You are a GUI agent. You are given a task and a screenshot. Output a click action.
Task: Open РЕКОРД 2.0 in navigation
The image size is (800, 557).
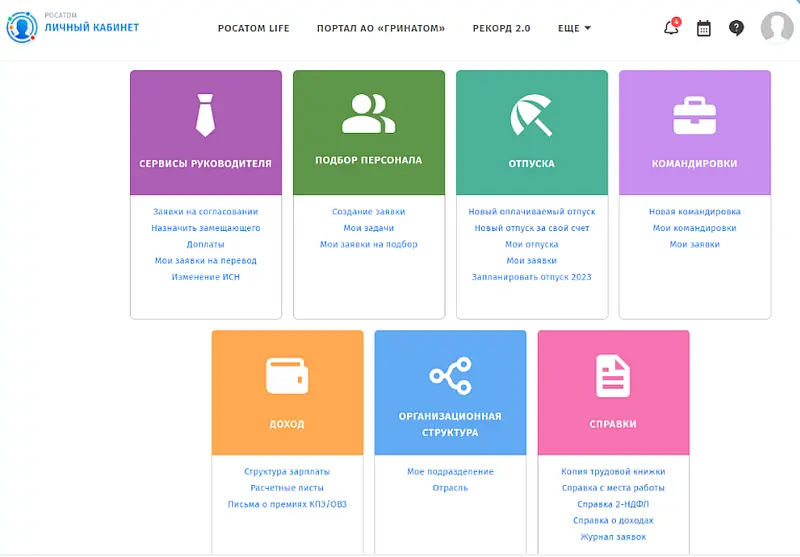click(x=501, y=28)
